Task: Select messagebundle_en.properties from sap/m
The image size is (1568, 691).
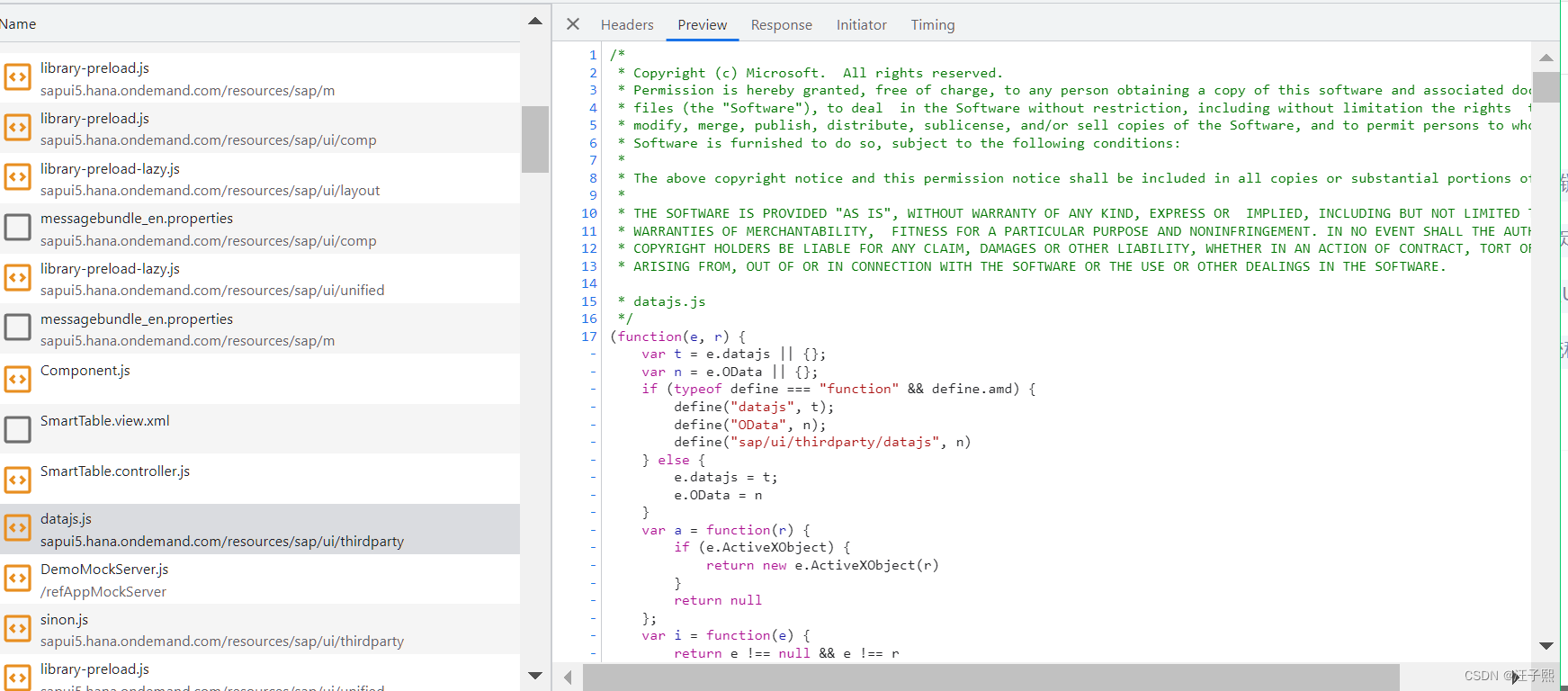Action: (x=260, y=328)
